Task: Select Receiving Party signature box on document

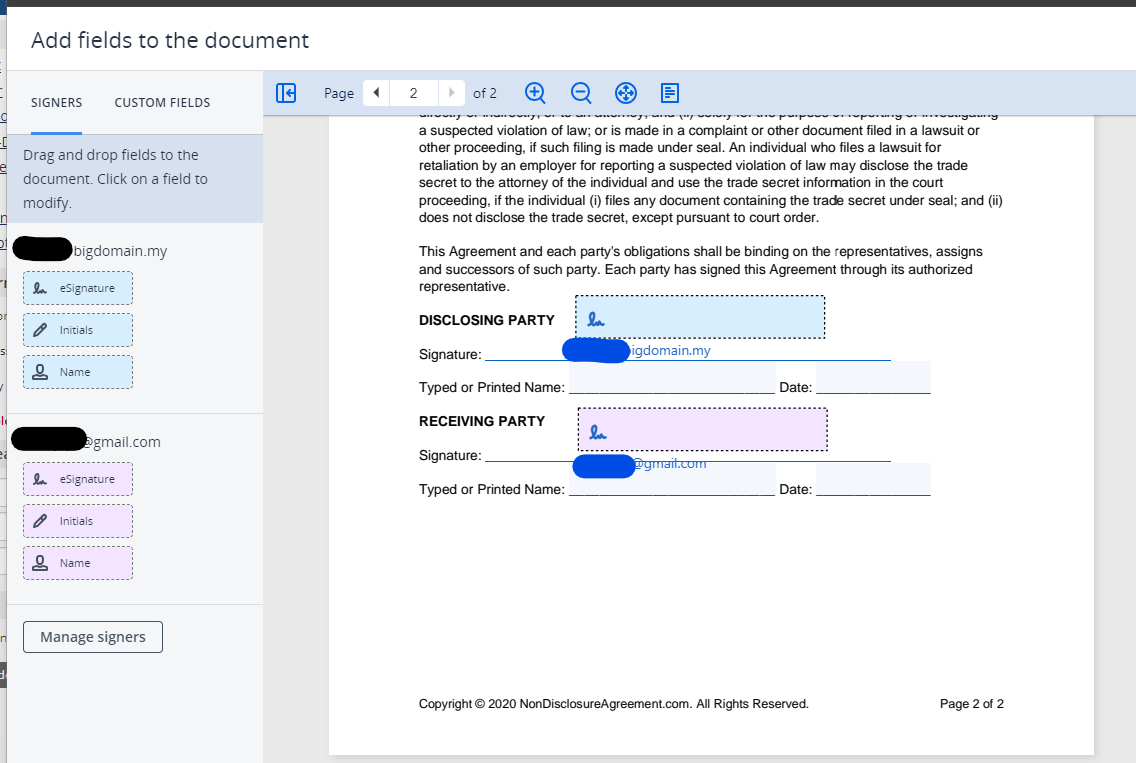Action: tap(702, 429)
